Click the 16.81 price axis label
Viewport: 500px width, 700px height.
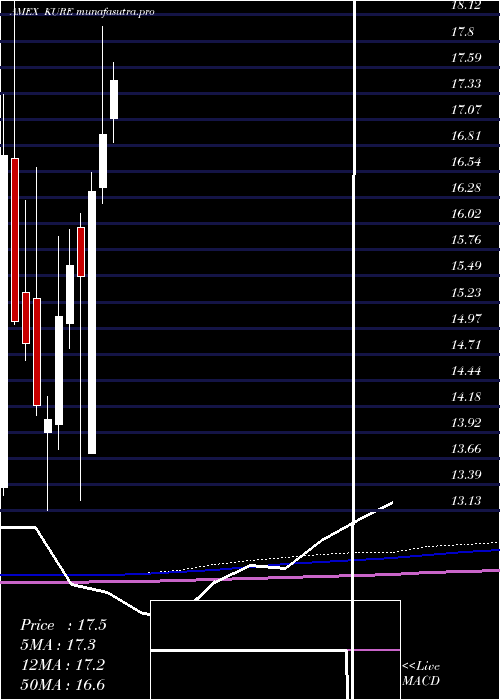click(466, 136)
